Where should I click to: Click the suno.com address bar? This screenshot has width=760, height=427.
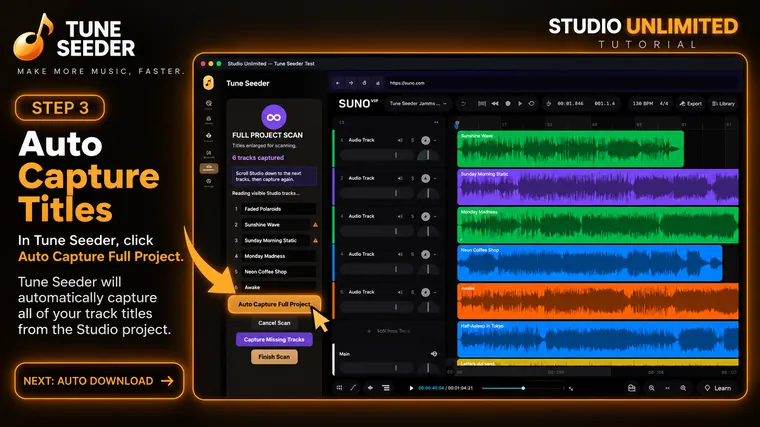click(562, 83)
